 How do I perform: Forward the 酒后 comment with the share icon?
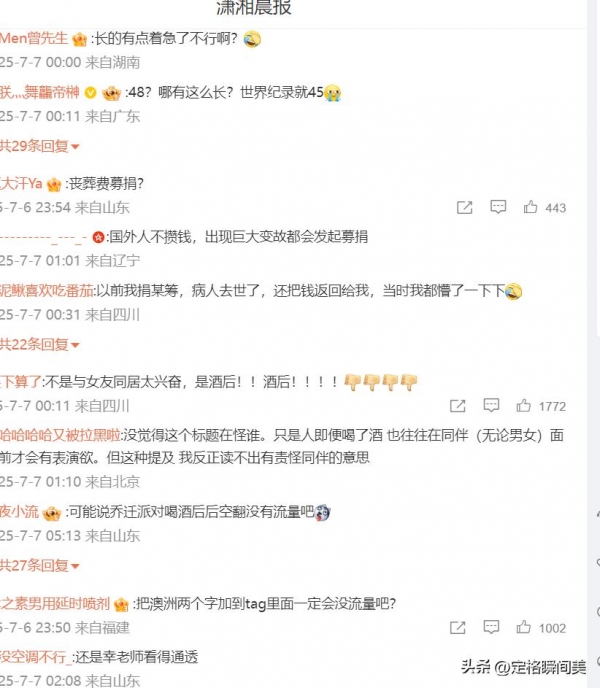(457, 406)
